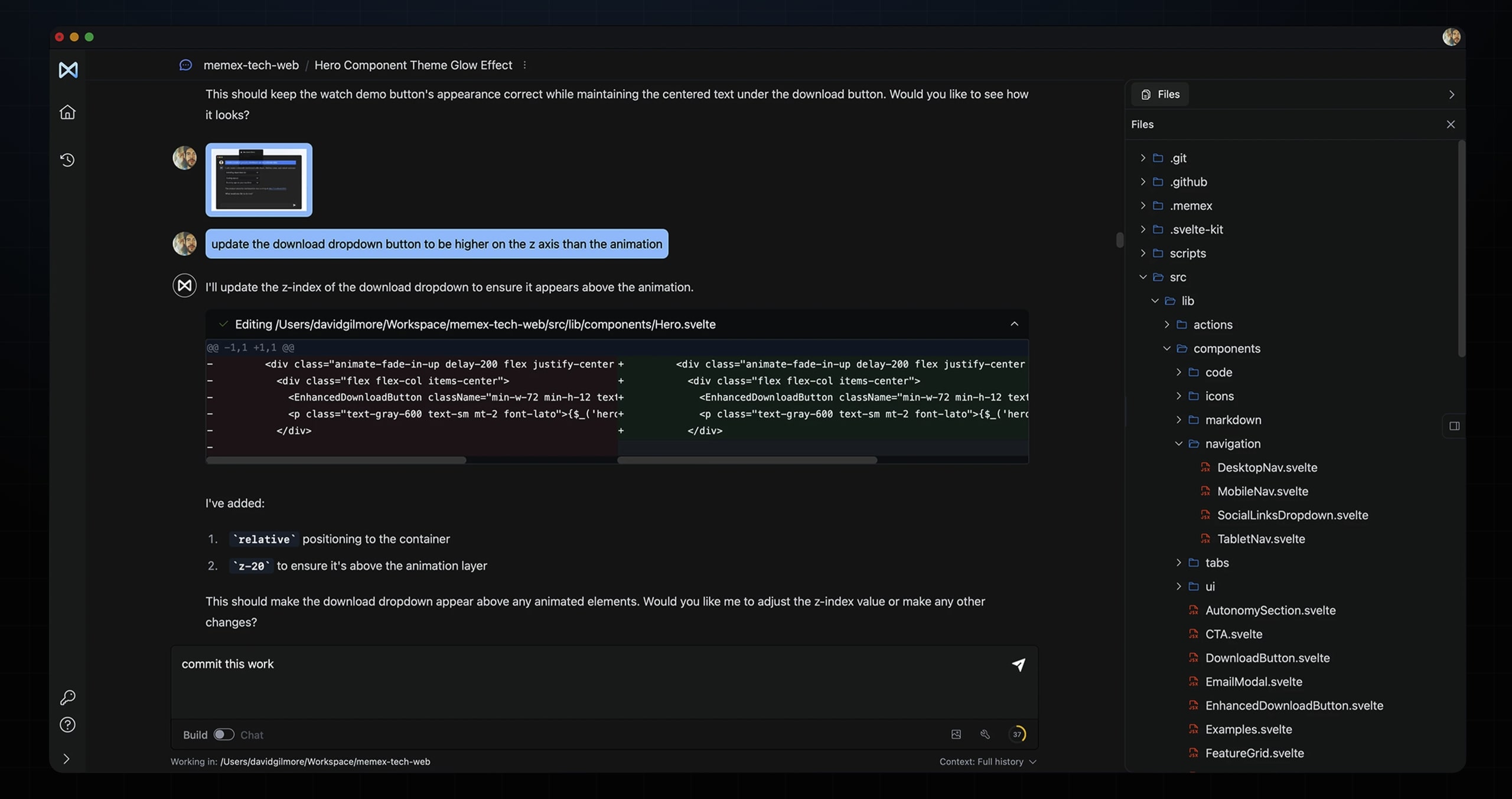
Task: Open the history clock icon in sidebar
Action: click(x=67, y=160)
